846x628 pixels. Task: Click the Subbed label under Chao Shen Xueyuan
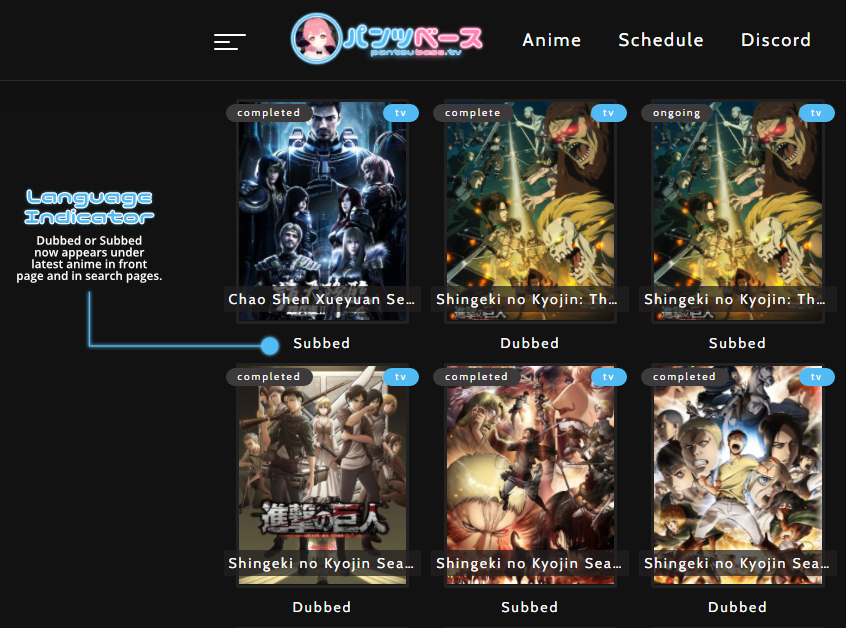pyautogui.click(x=322, y=343)
